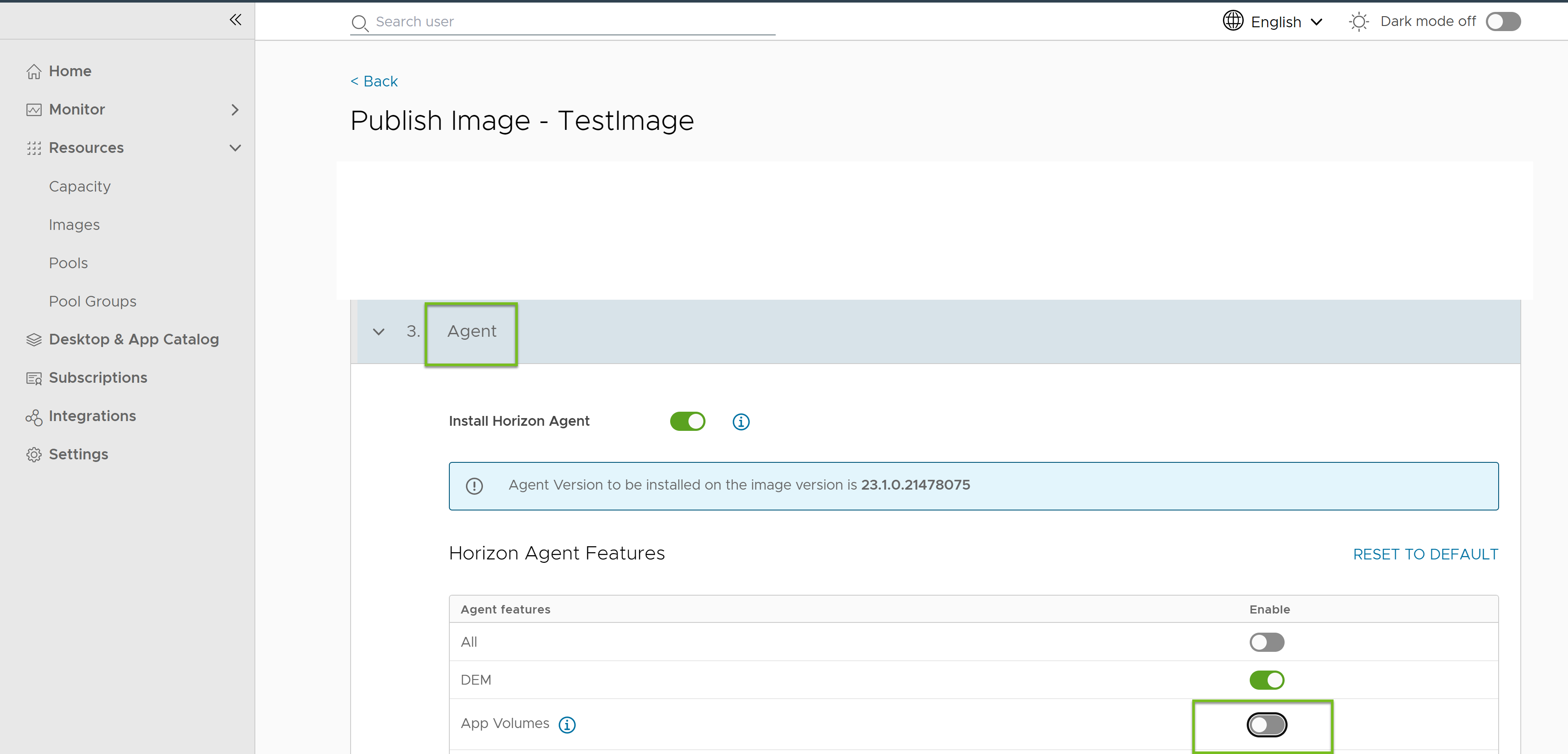
Task: Collapse the Resources menu chevron
Action: [x=235, y=148]
